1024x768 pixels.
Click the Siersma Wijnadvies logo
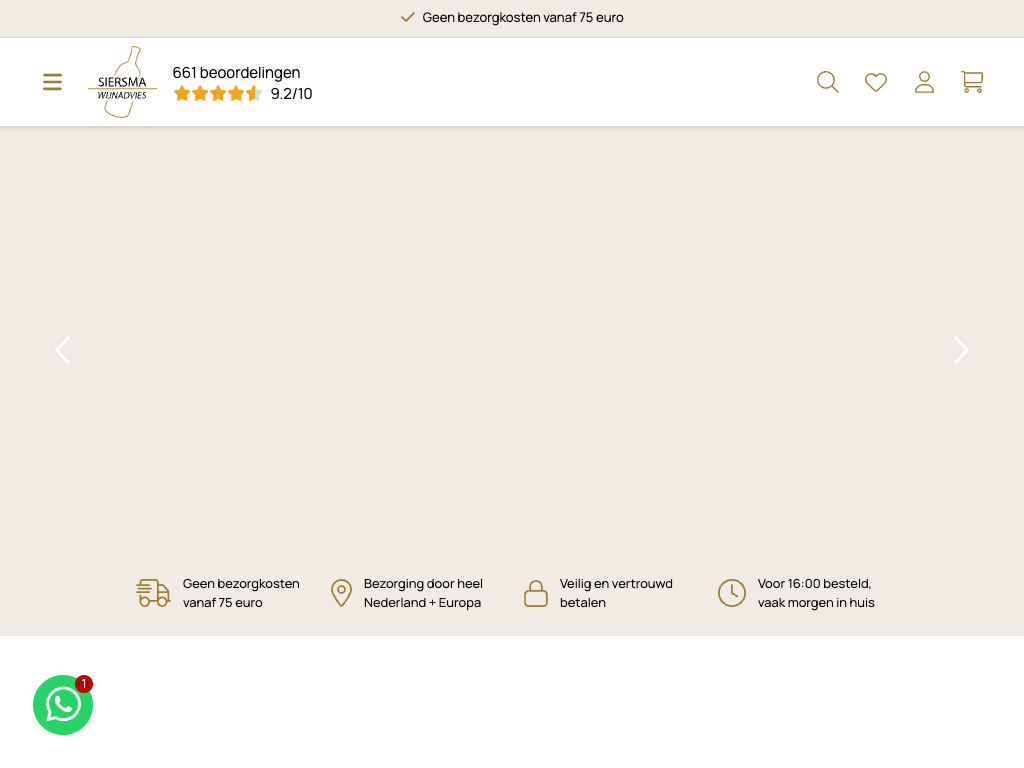pos(122,82)
